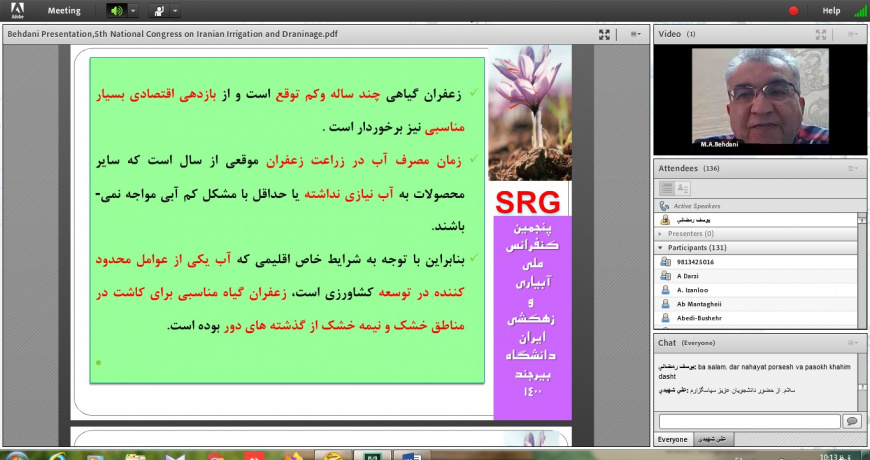
Task: Switch to the attendee list view
Action: click(667, 188)
